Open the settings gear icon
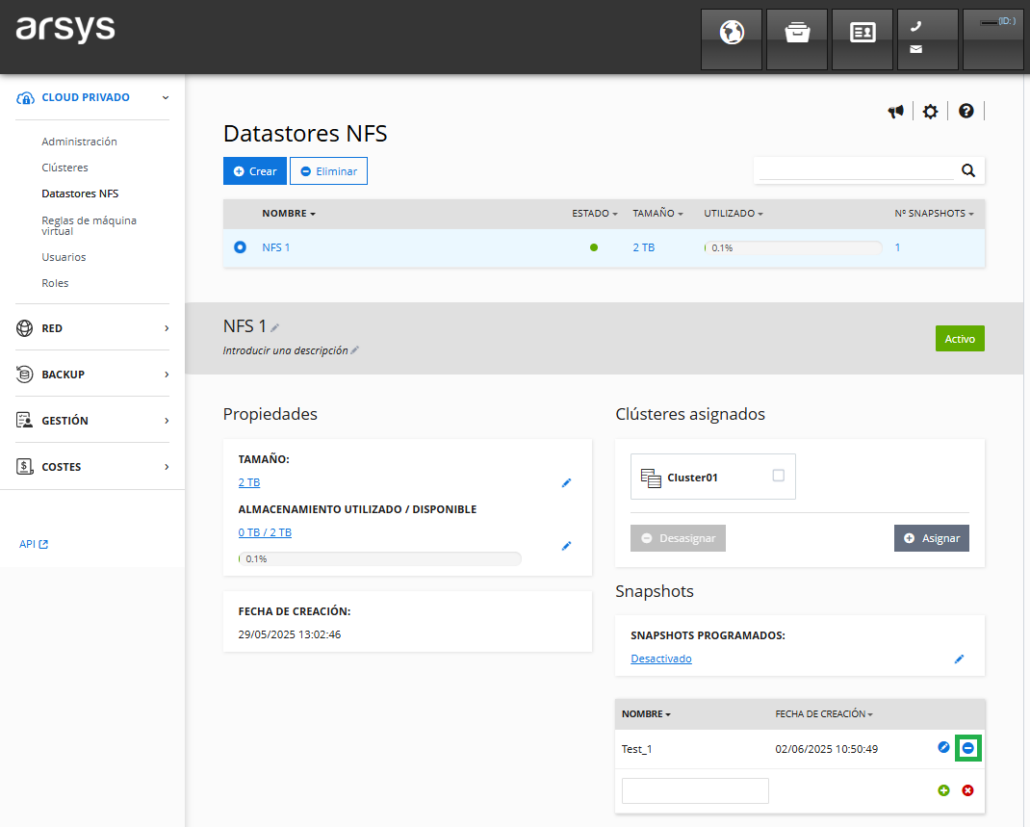 click(x=930, y=112)
